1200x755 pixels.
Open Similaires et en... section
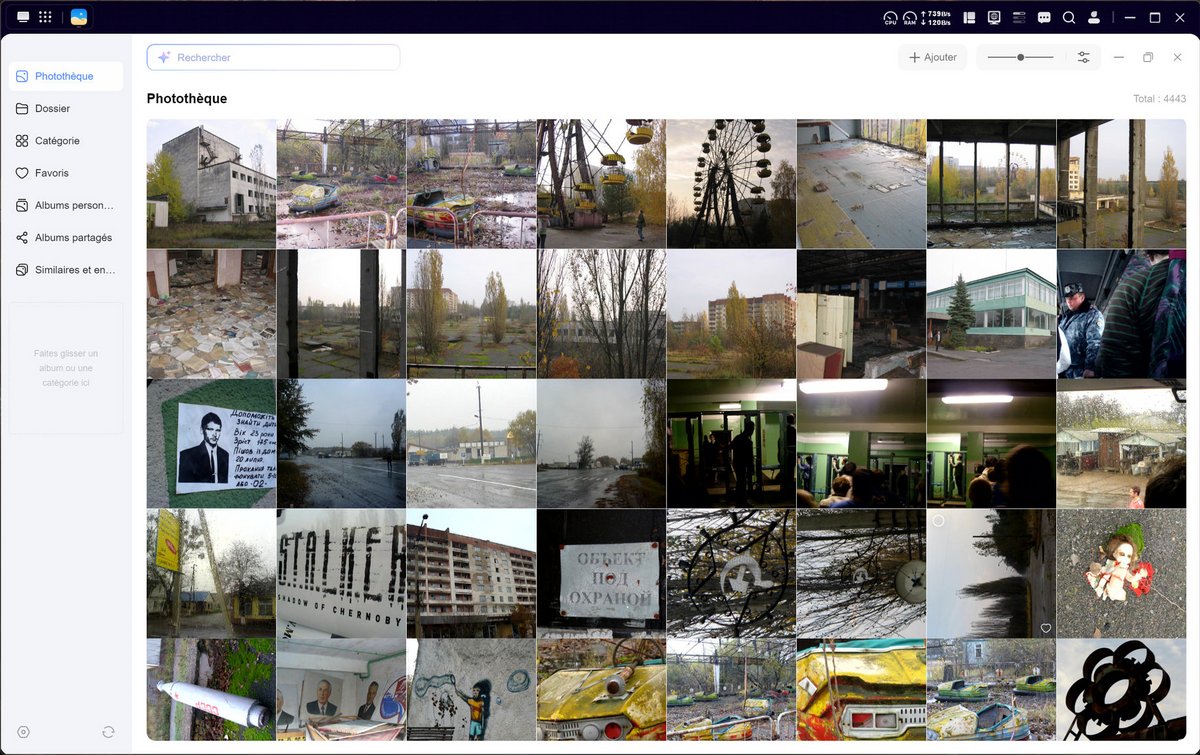66,270
